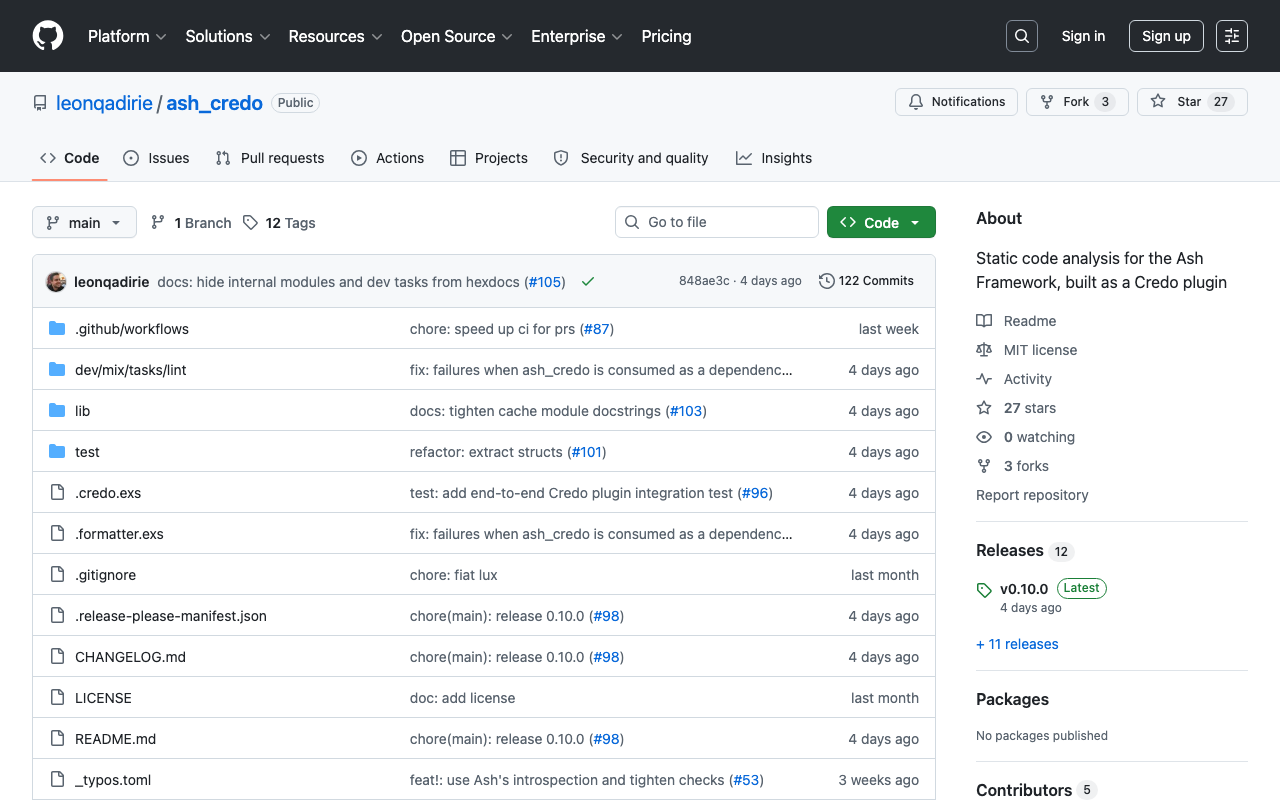Focus the Go to file search field

717,222
